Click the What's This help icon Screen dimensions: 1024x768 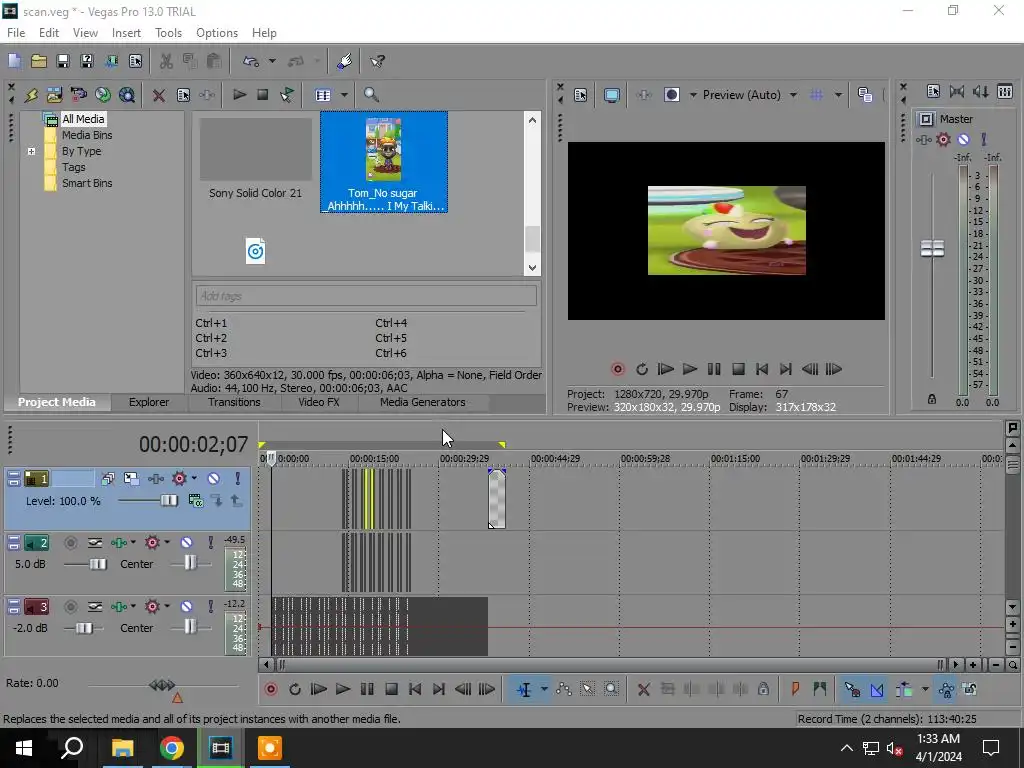pyautogui.click(x=377, y=61)
